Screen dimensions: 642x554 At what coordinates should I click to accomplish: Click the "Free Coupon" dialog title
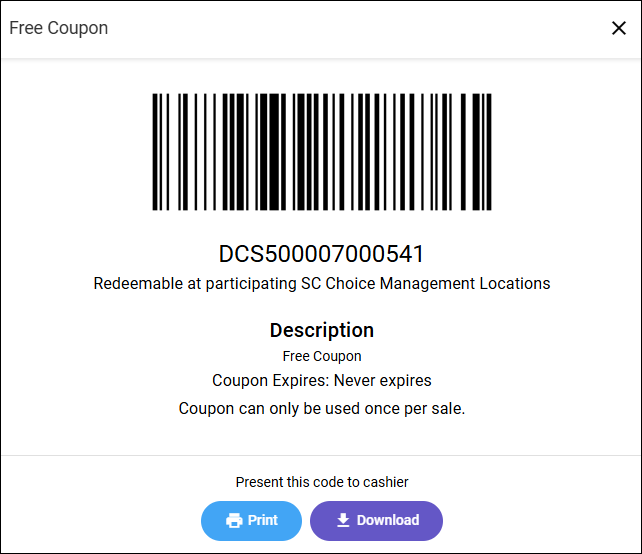point(59,28)
